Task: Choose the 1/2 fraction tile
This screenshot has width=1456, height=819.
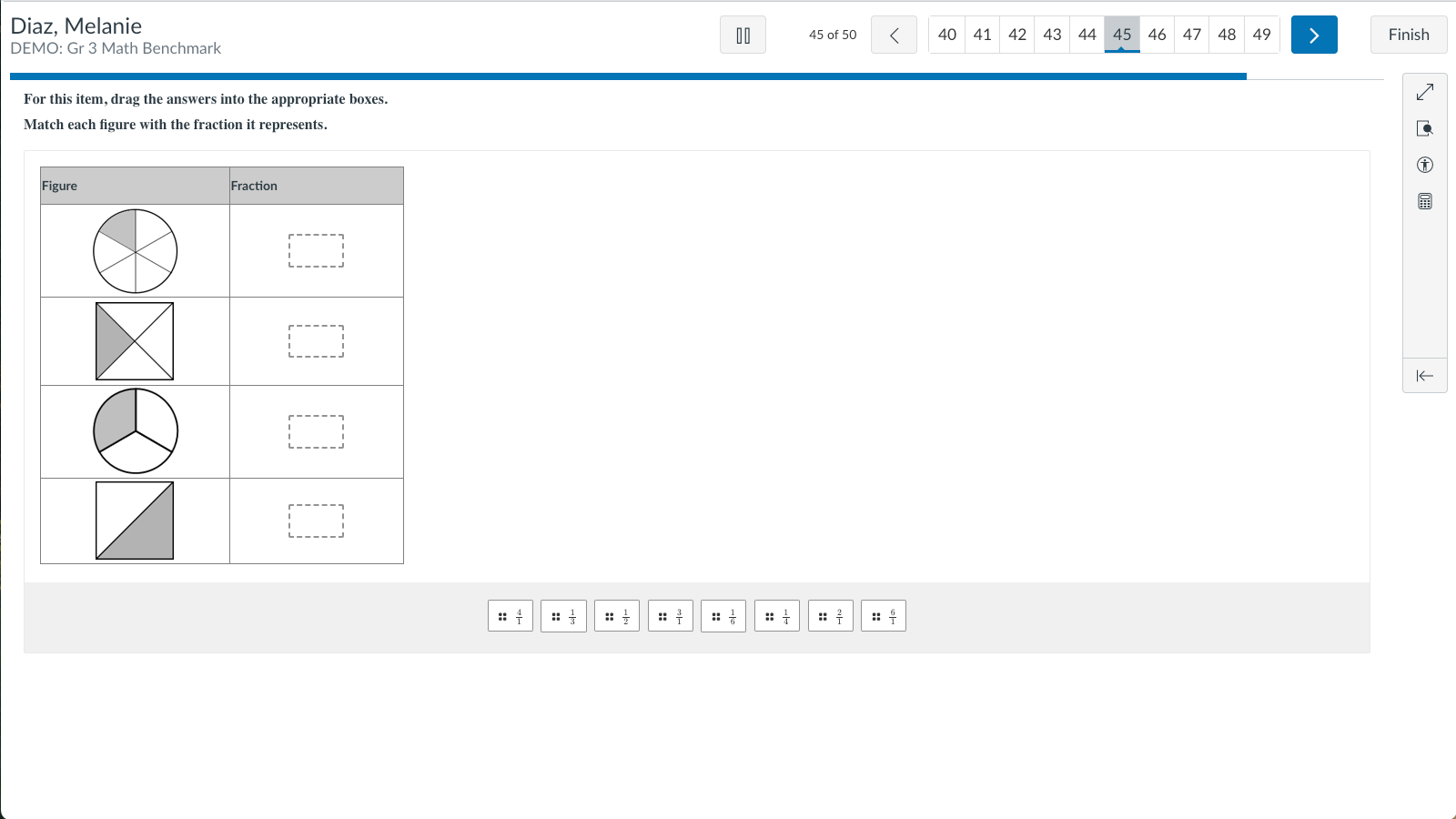Action: 617,616
